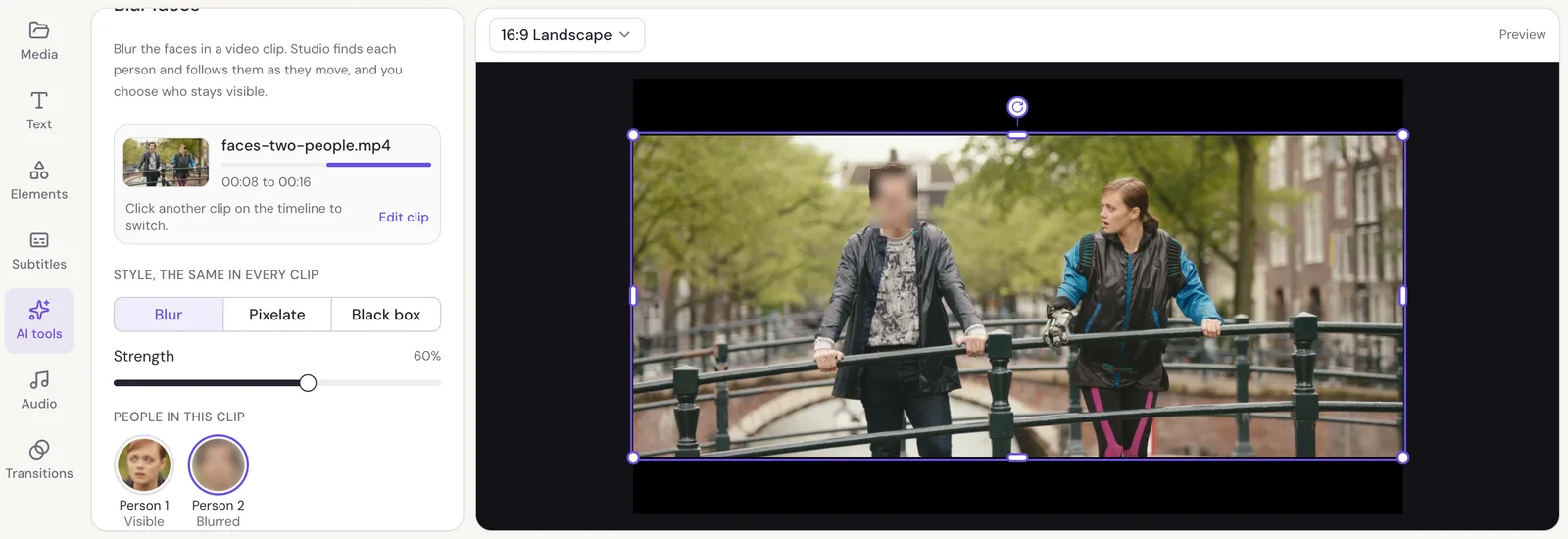1568x539 pixels.
Task: Open the Audio music note panel
Action: point(39,390)
